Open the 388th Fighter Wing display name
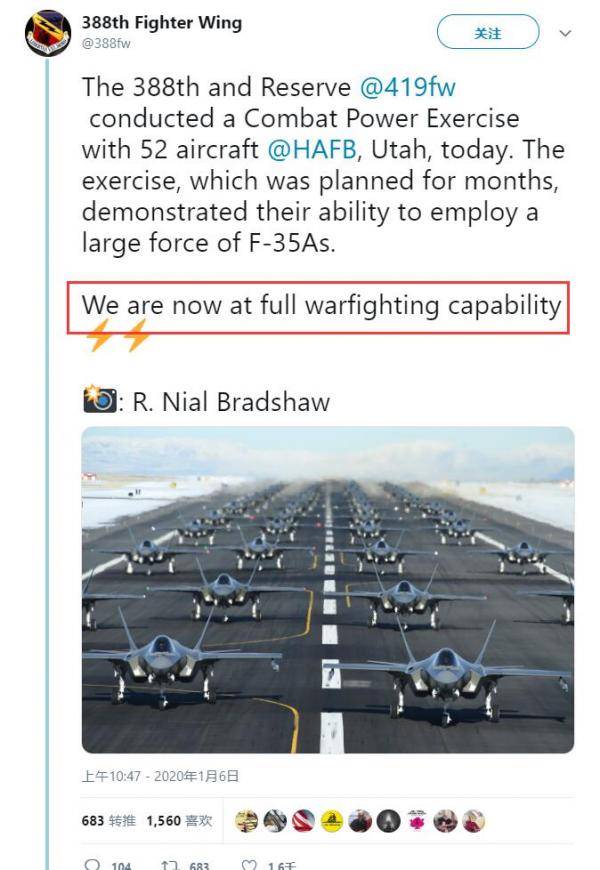Viewport: 600px width, 870px height. (162, 23)
